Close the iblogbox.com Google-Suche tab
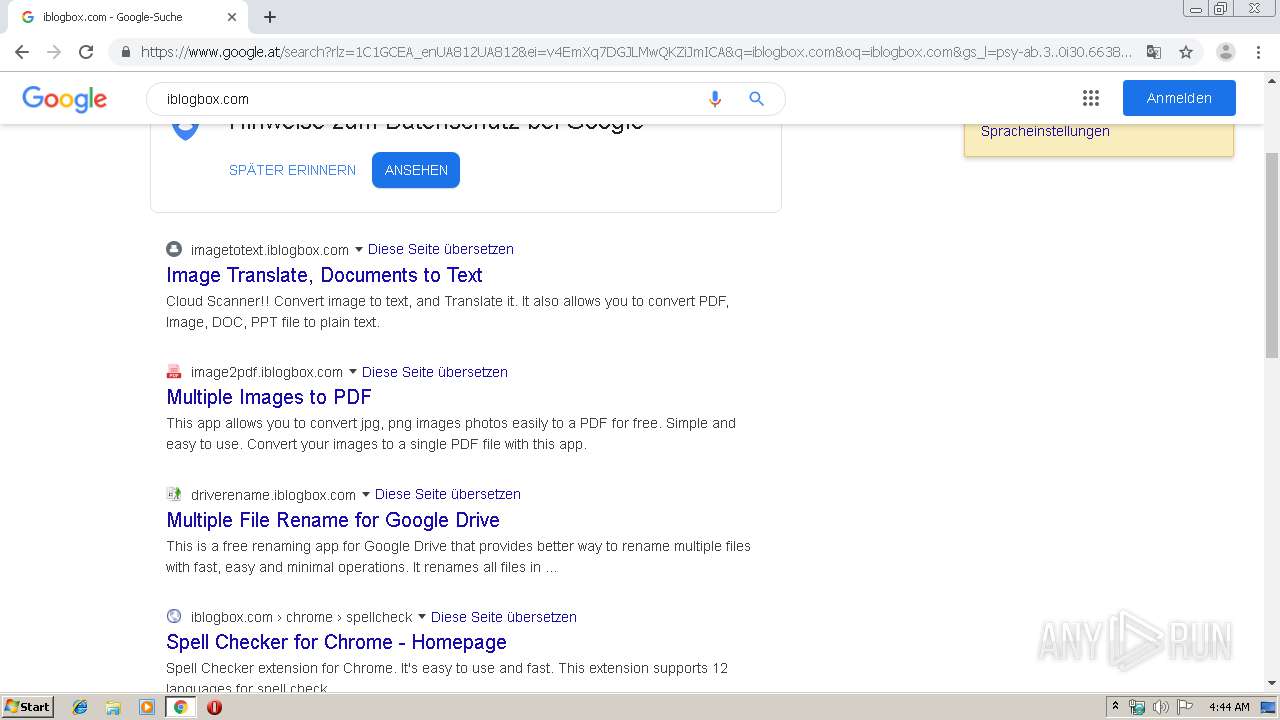Image resolution: width=1280 pixels, height=720 pixels. (x=232, y=17)
